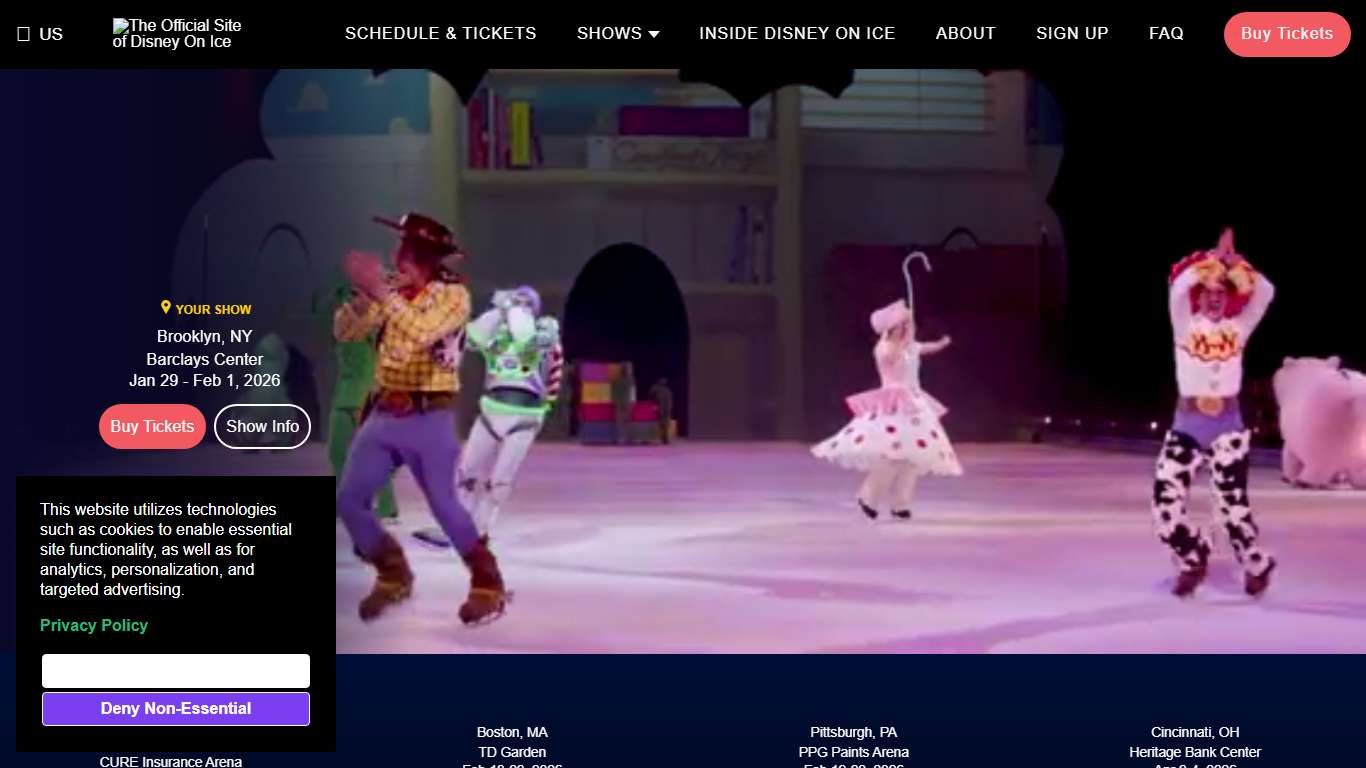Viewport: 1366px width, 768px height.
Task: Click the Deny Non-Essential cookies button
Action: 175,708
